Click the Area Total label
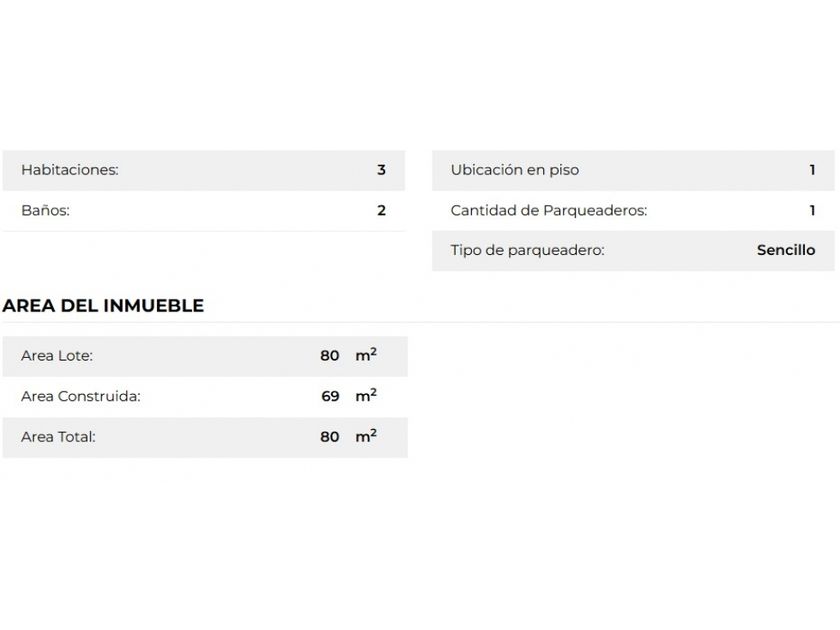The width and height of the screenshot is (840, 630). click(x=58, y=437)
